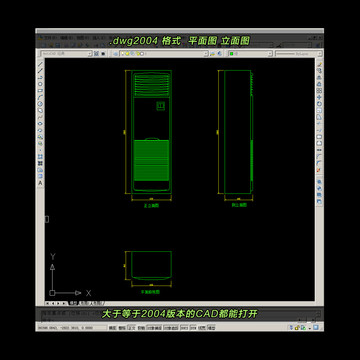Toggle the Snap mode status button
The image size is (360, 360).
click(x=113, y=328)
